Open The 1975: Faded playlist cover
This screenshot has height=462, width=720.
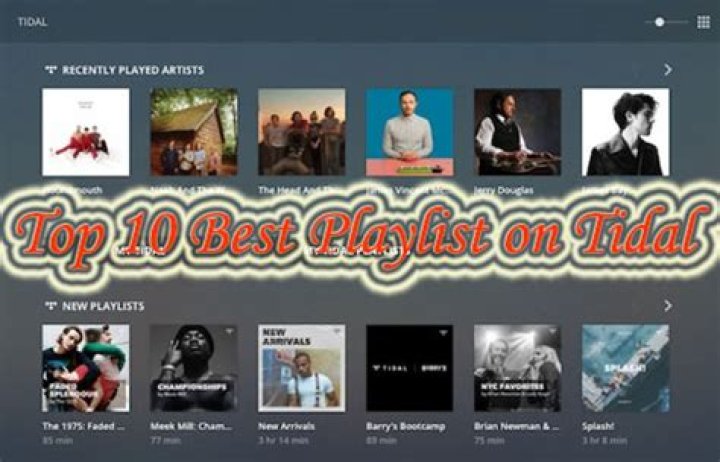pos(86,368)
